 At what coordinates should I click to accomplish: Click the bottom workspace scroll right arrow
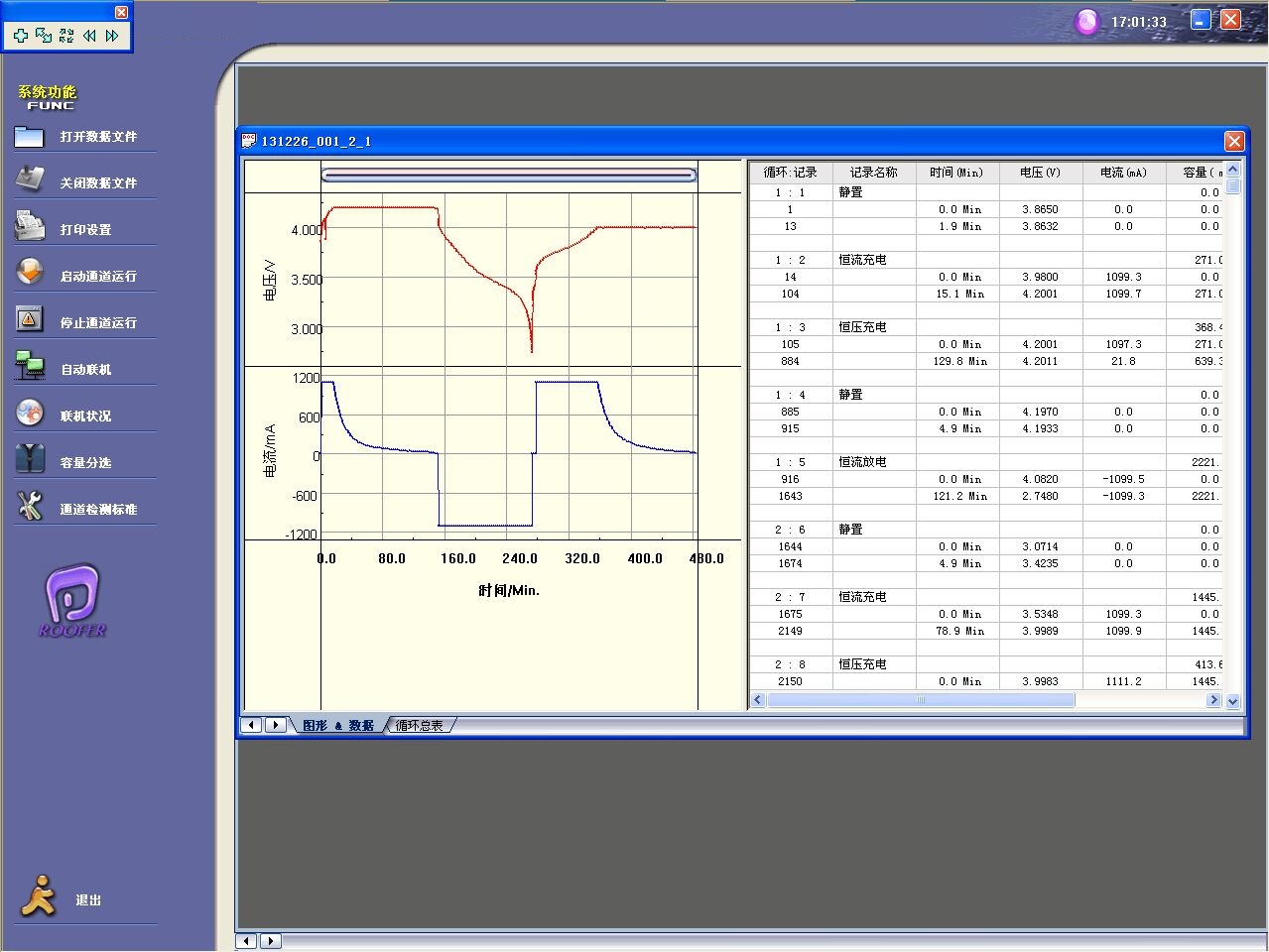[x=270, y=941]
